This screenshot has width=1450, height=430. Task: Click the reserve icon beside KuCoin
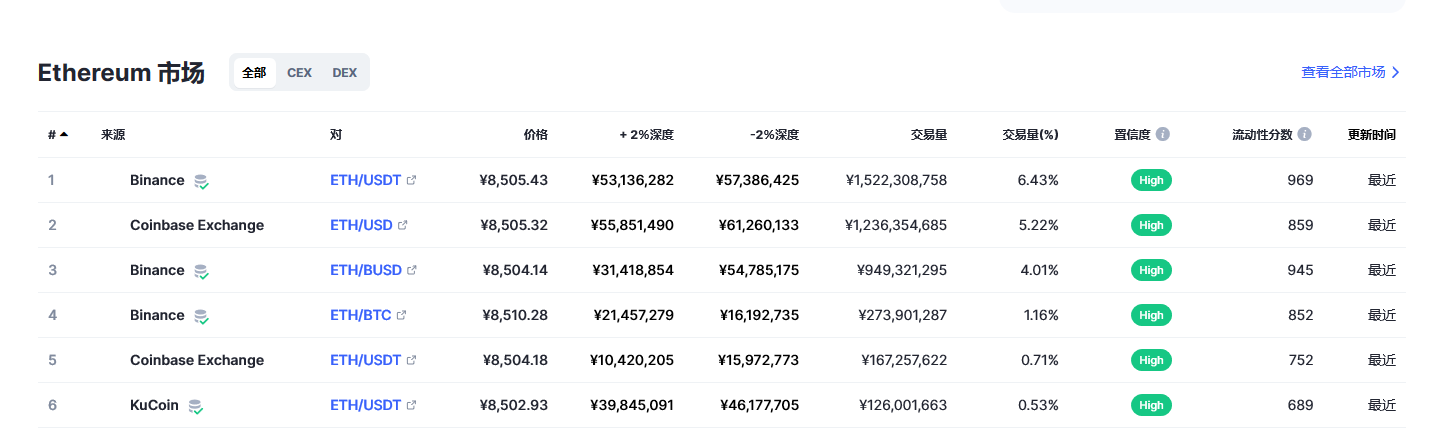(196, 406)
